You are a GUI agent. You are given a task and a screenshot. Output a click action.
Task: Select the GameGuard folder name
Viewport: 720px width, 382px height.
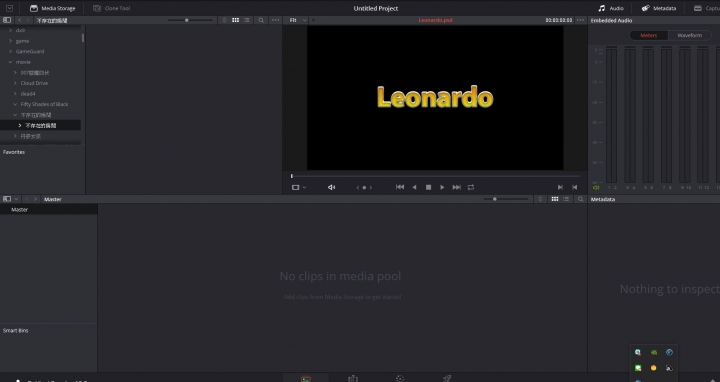30,51
